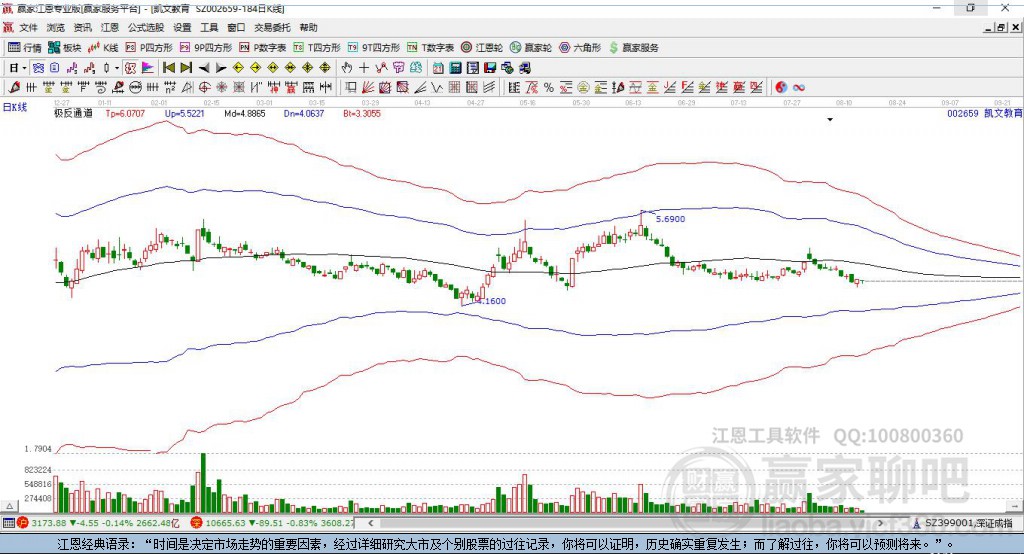
Task: Select the percent retracement tool
Action: point(549,88)
